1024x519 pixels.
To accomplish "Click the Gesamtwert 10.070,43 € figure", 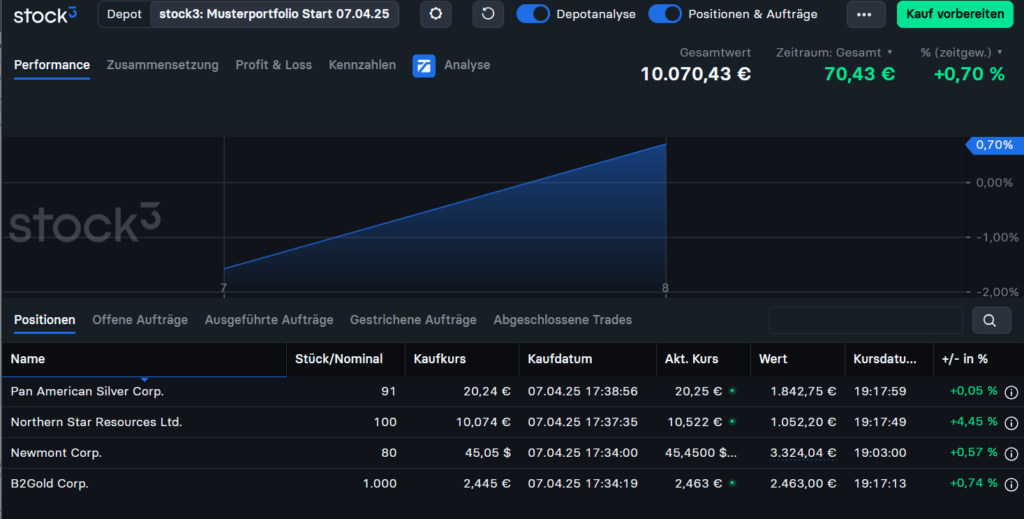I will point(696,74).
